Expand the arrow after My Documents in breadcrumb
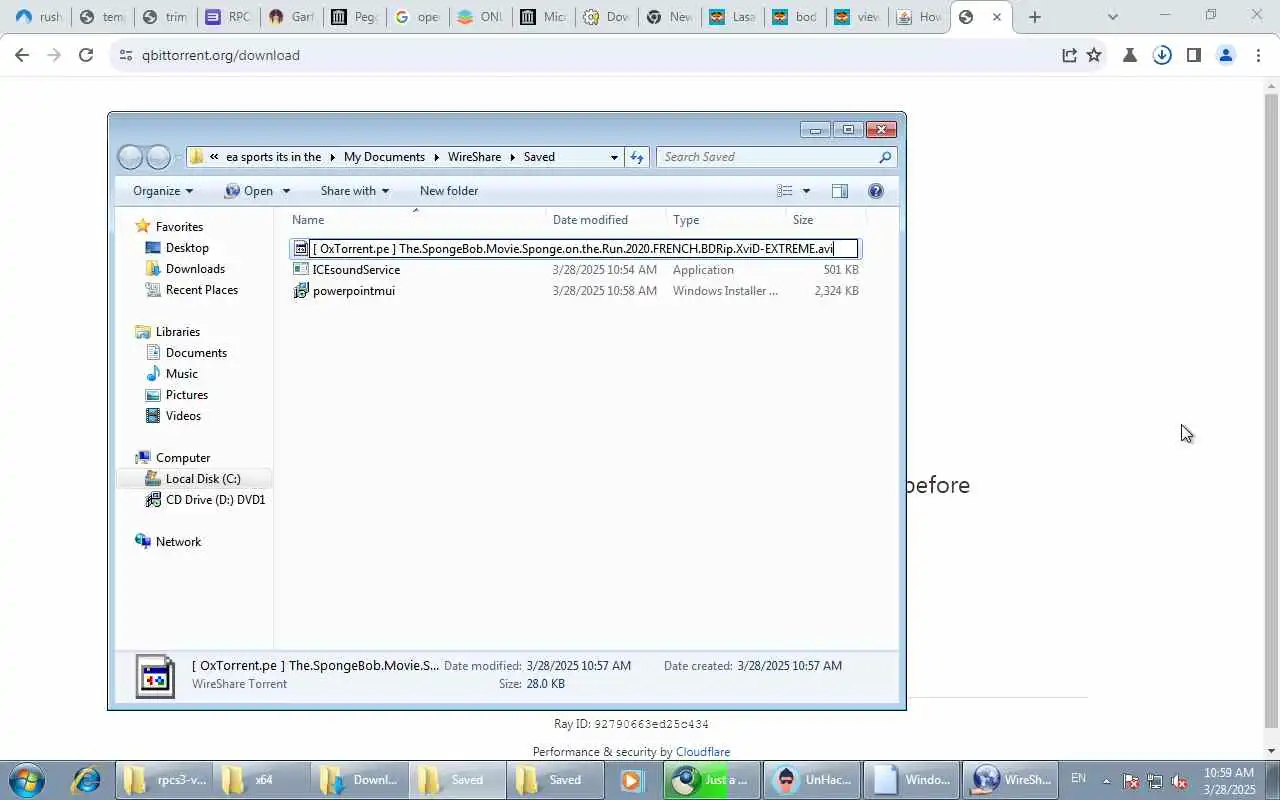Screen dimensions: 1280x800 click(436, 157)
